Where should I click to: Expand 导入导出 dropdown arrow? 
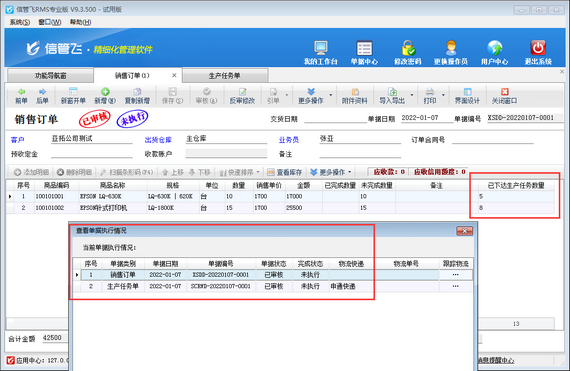(x=412, y=95)
